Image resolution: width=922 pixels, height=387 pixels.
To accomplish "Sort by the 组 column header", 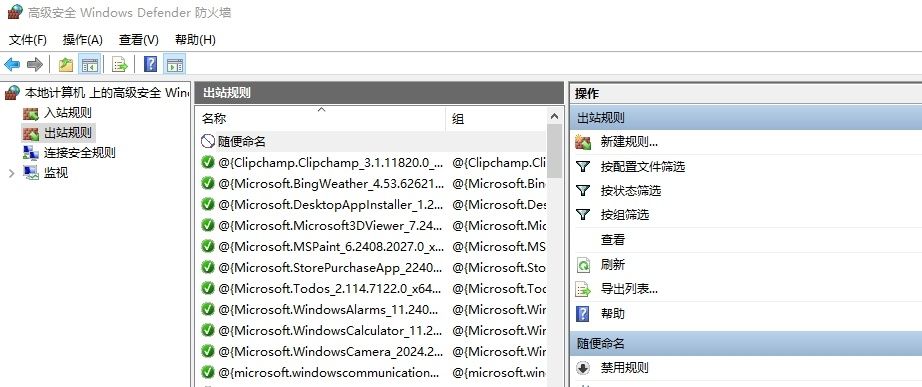I will coord(496,118).
